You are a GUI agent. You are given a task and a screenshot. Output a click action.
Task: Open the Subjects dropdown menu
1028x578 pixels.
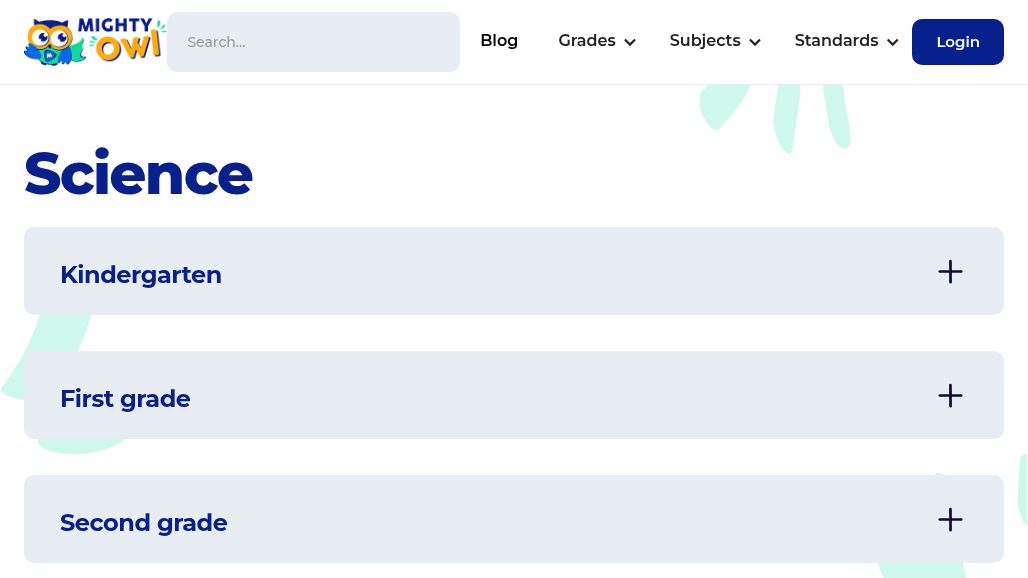tap(705, 40)
